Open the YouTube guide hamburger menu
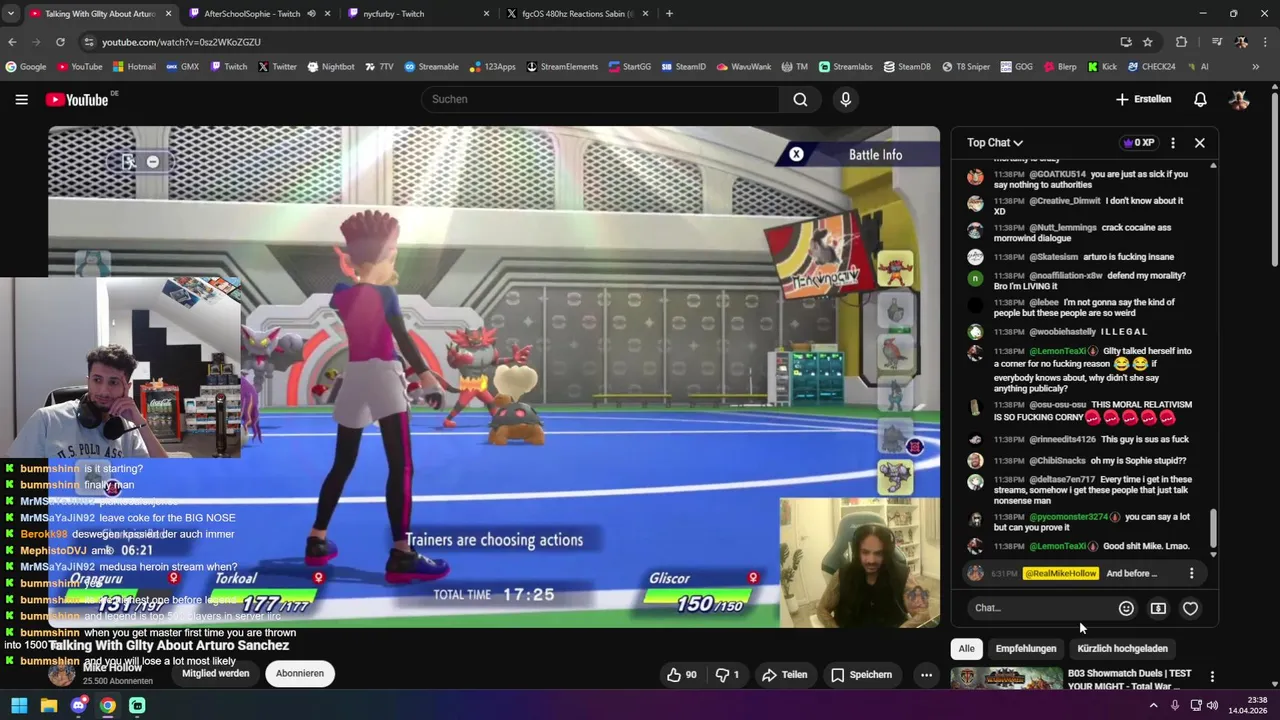 (x=21, y=99)
